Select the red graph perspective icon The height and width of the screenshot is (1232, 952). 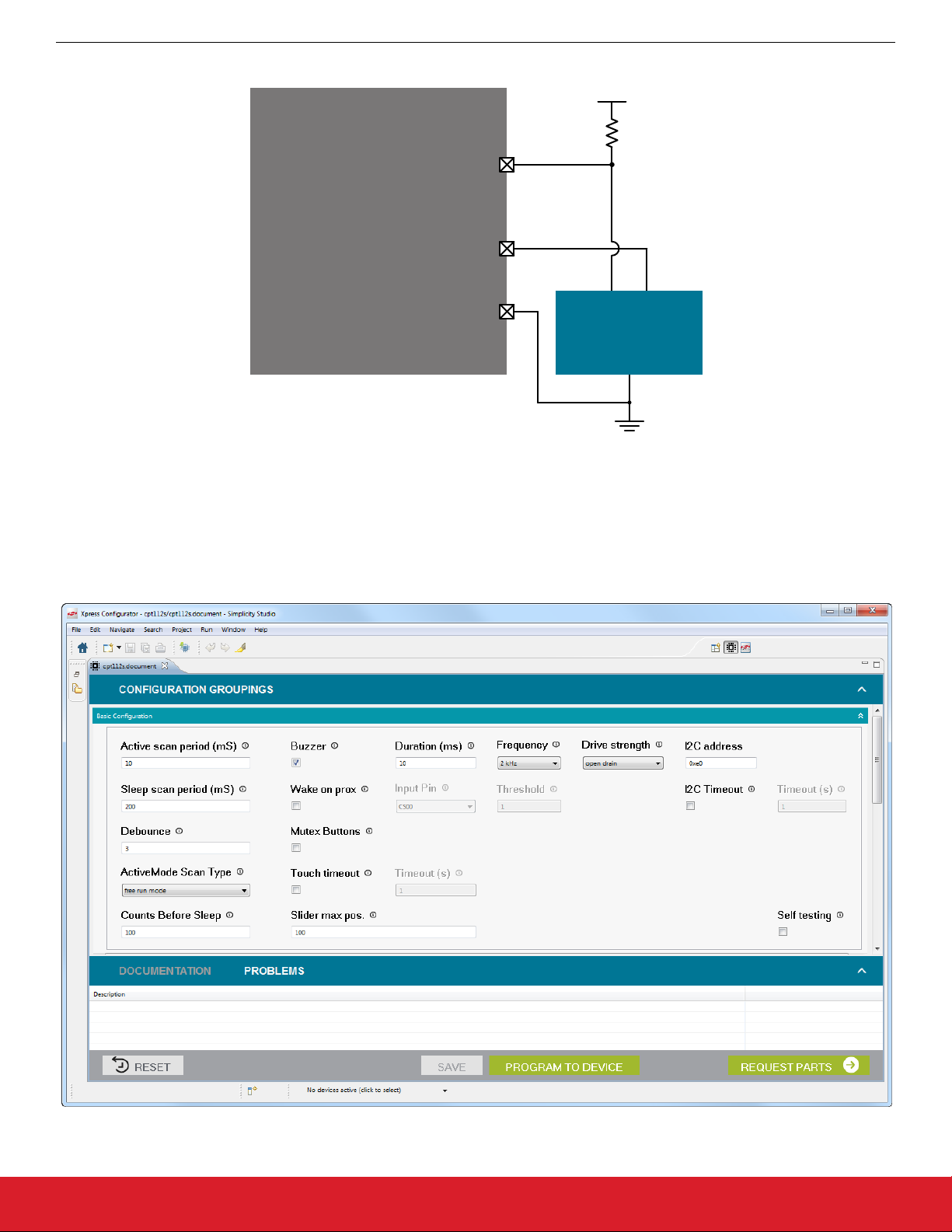[x=745, y=647]
